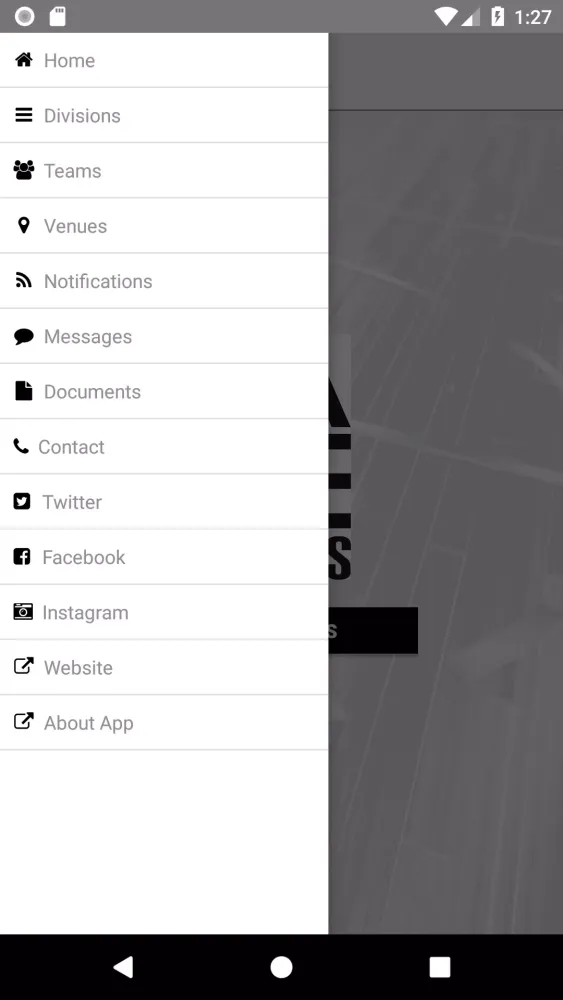Select the Divisions hamburger-lines icon
The image size is (563, 1000).
click(24, 115)
